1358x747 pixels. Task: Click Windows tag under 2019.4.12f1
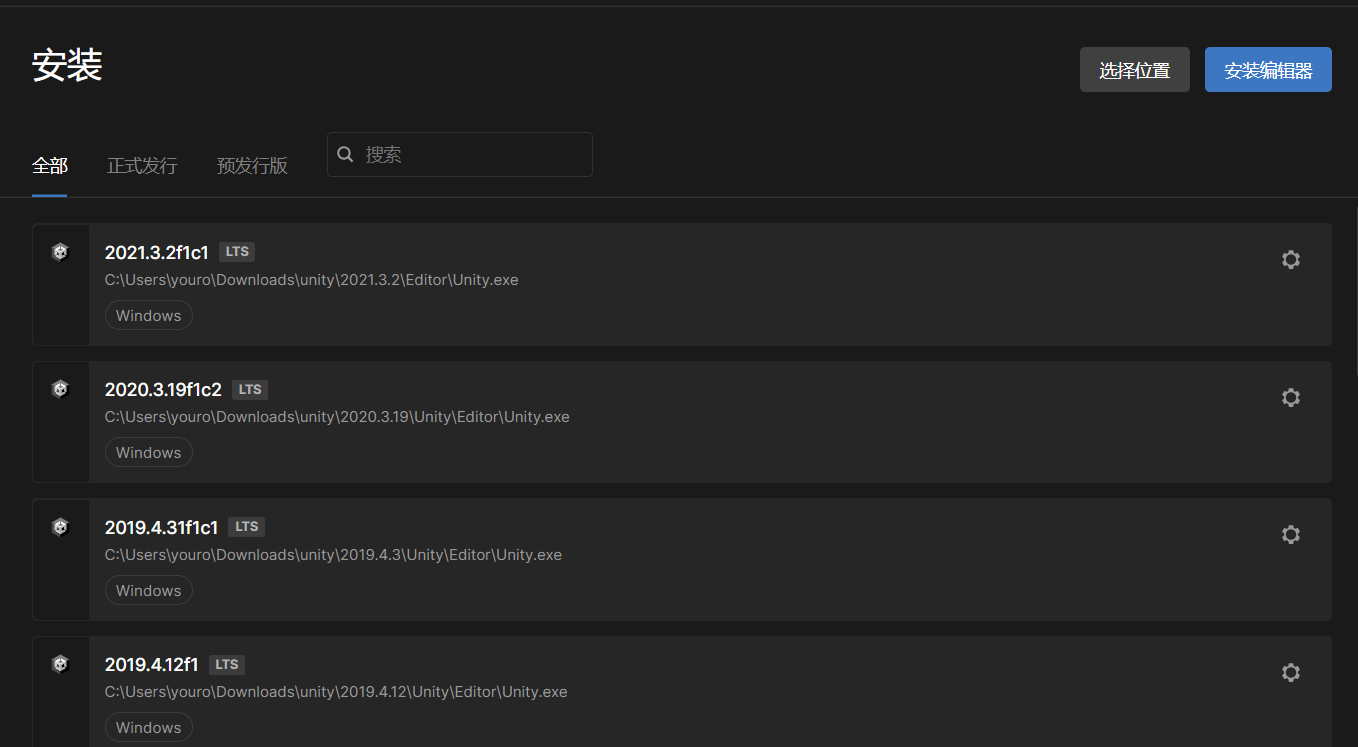pos(149,728)
